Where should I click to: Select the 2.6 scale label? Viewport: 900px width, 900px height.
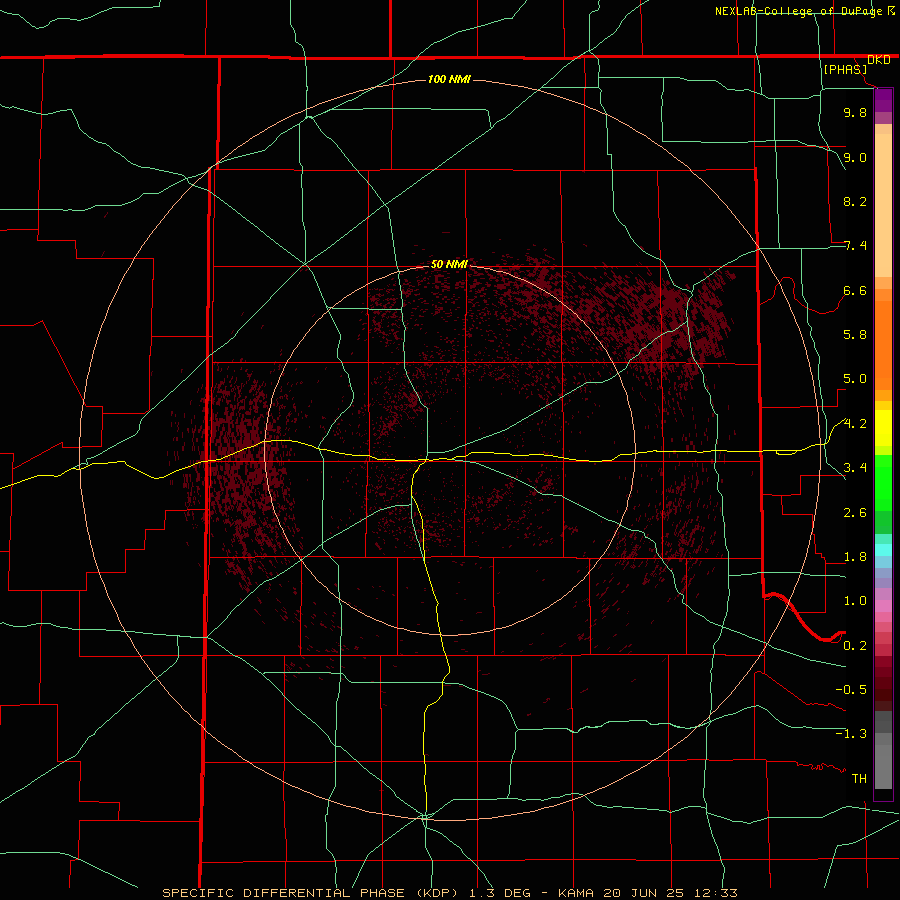855,513
